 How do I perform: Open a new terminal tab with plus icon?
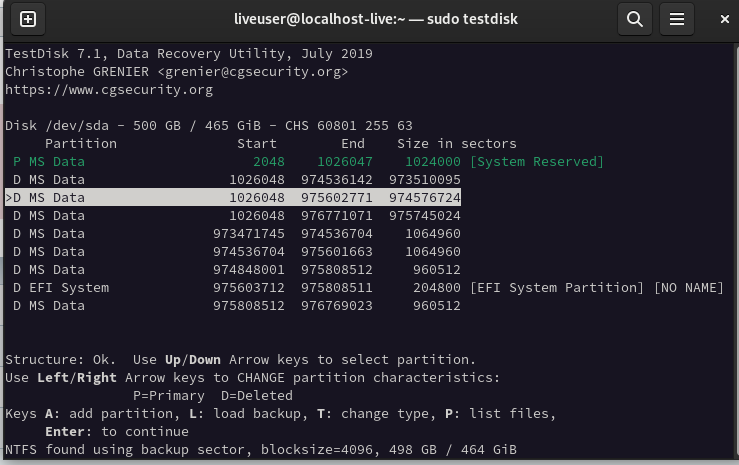[28, 19]
